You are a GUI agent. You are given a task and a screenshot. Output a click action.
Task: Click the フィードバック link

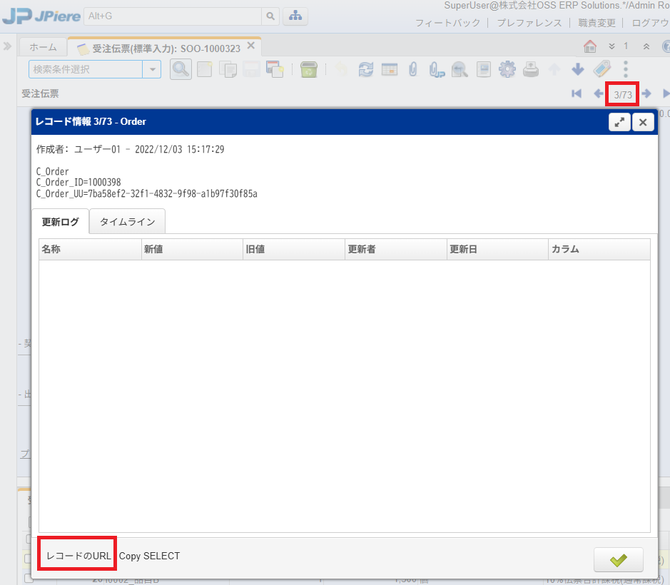[448, 23]
